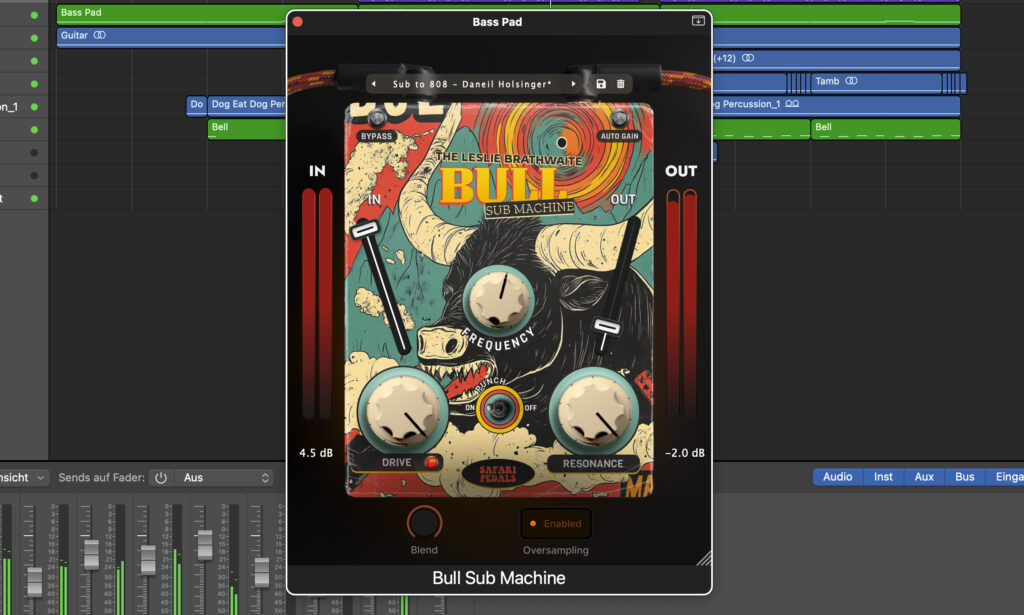Select the (+12) region

pos(836,59)
